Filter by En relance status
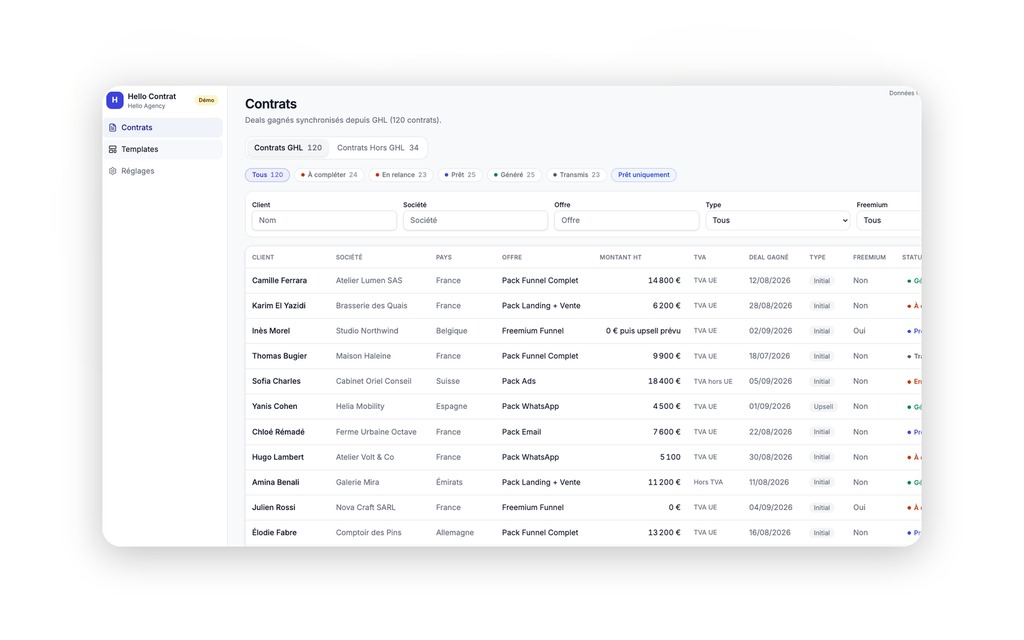1024x640 pixels. tap(401, 174)
